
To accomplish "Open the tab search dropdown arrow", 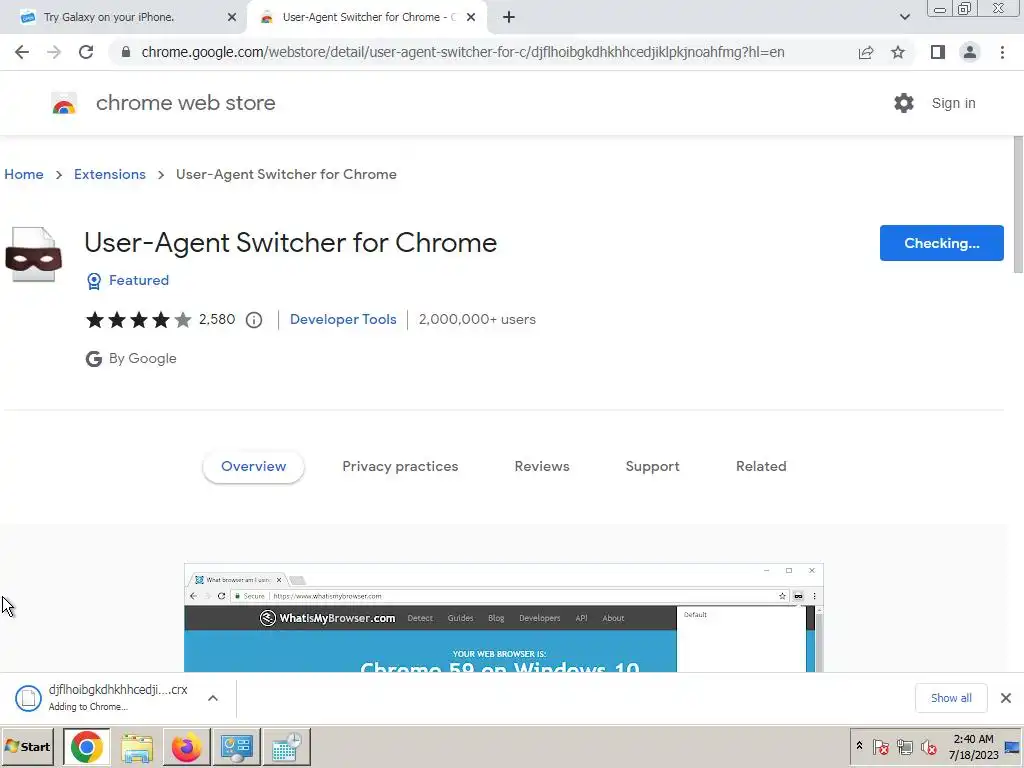I will pyautogui.click(x=904, y=18).
